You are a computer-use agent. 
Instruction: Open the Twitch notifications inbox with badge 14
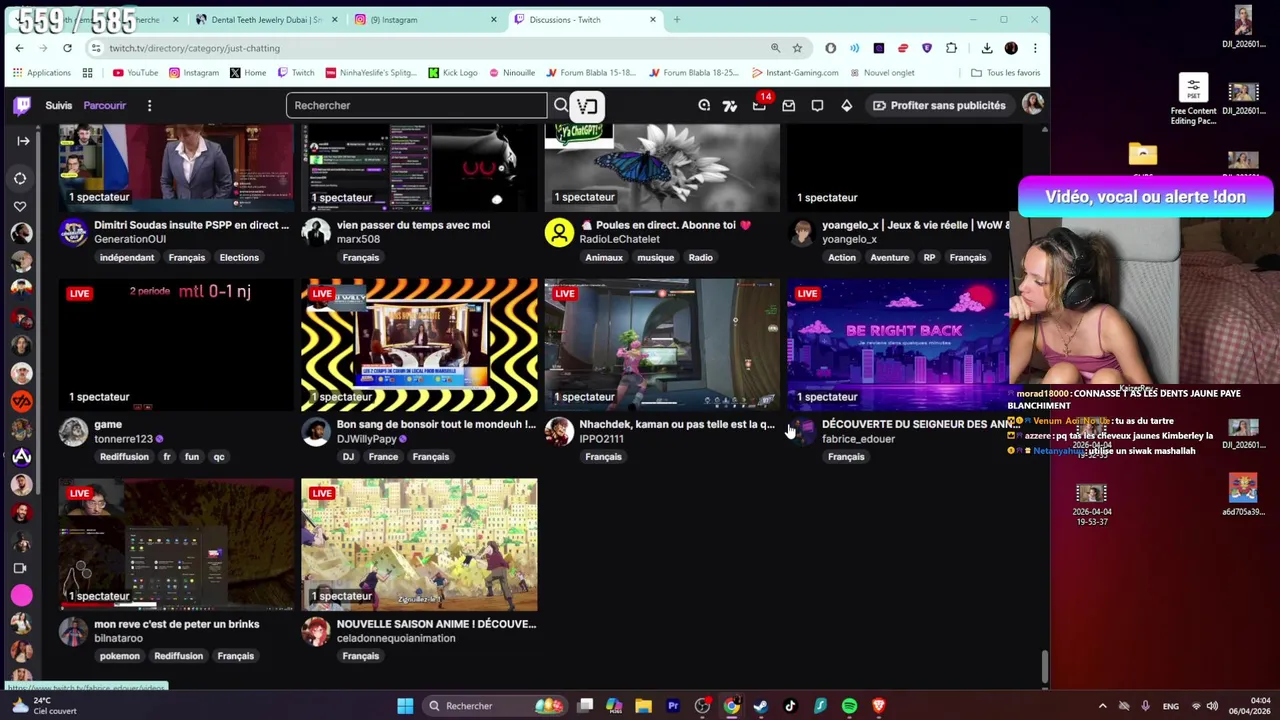click(x=760, y=105)
